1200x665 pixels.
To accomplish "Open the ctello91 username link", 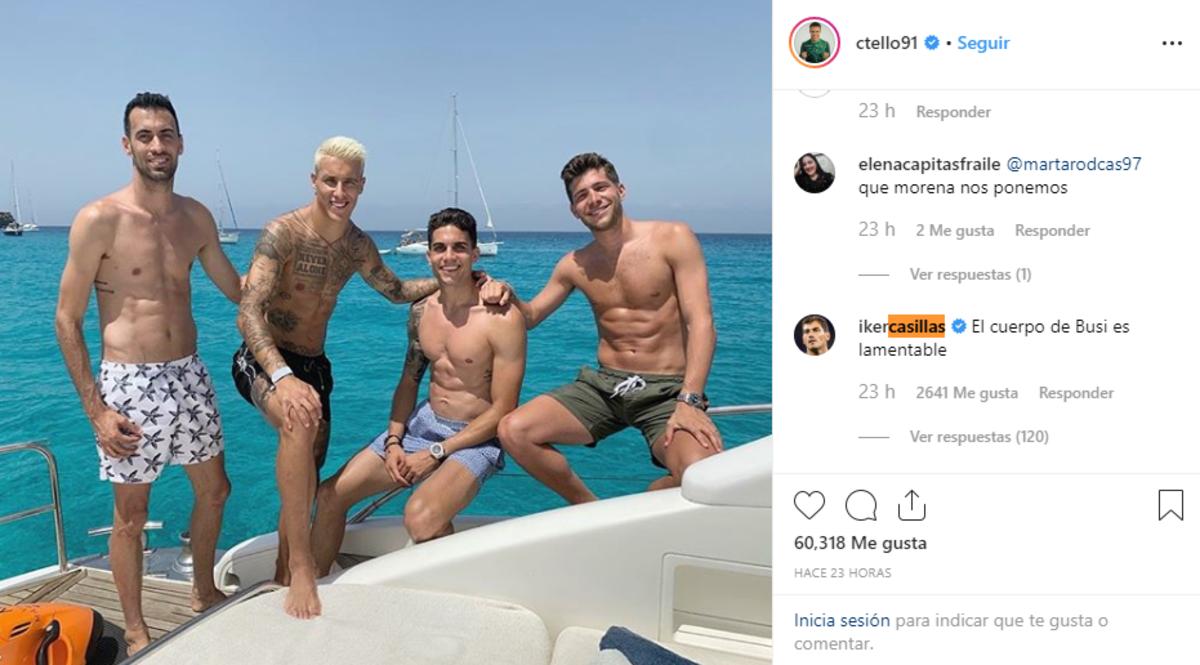I will click(x=886, y=43).
